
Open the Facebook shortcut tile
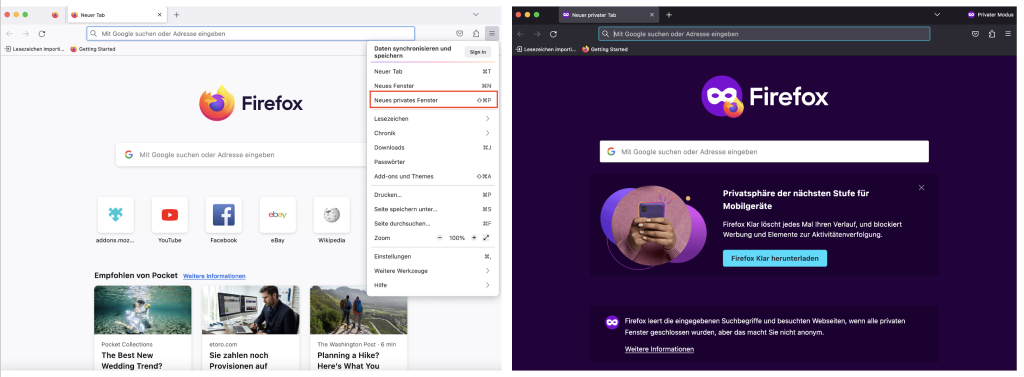tap(223, 215)
